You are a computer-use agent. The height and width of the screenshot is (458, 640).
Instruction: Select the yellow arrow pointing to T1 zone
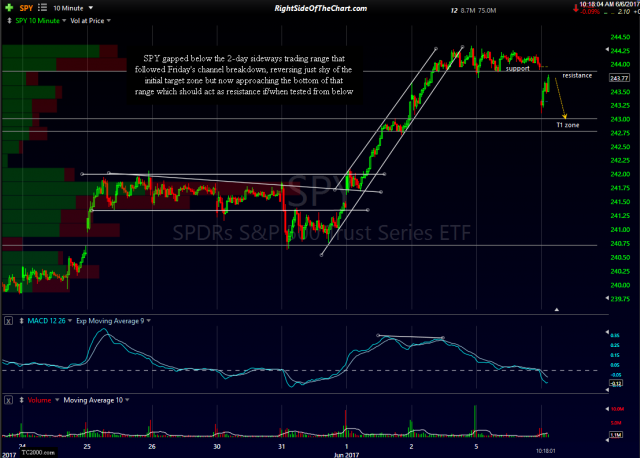pyautogui.click(x=560, y=98)
